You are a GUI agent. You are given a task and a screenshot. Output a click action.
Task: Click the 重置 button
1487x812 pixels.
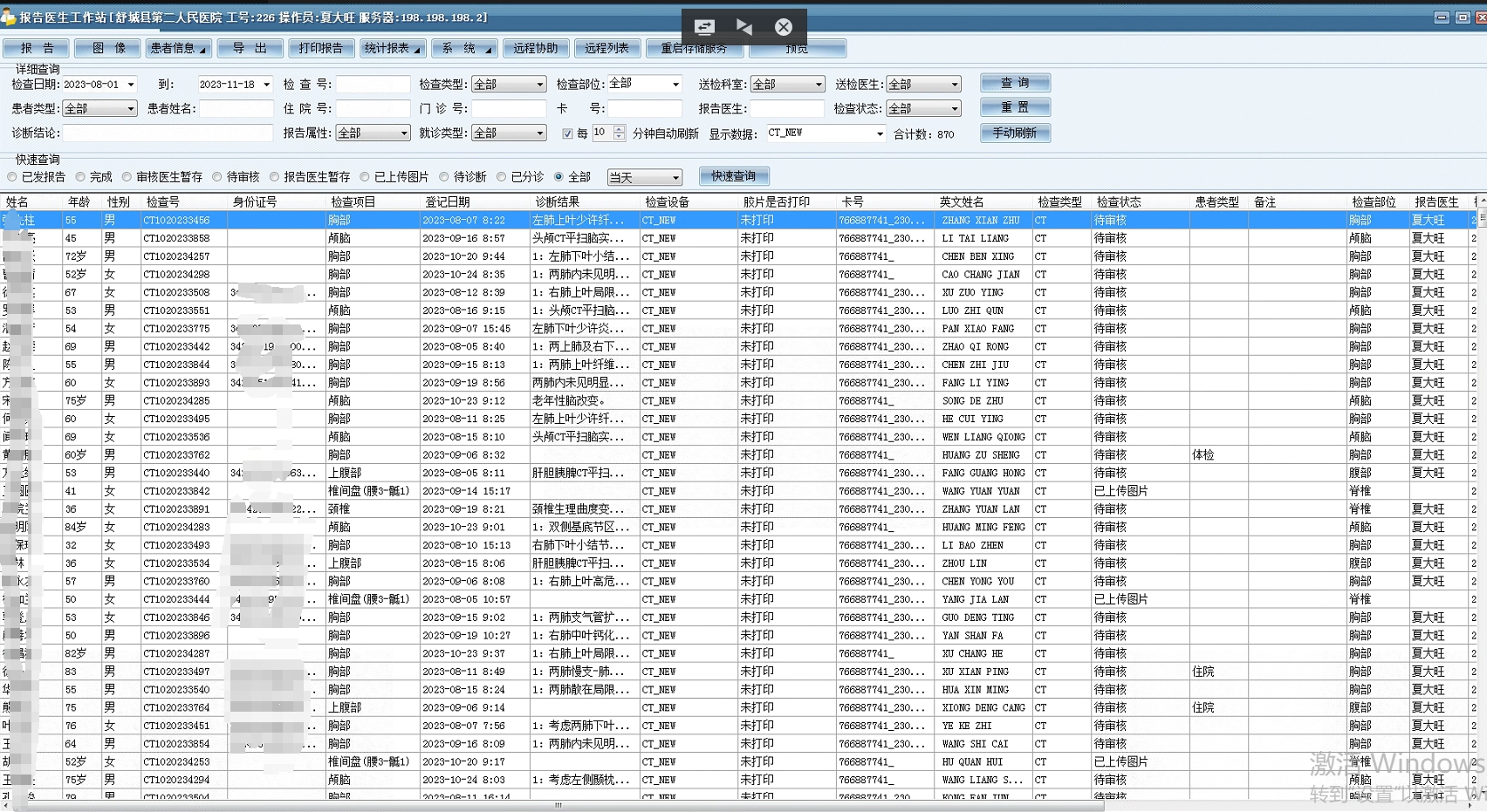(1015, 107)
